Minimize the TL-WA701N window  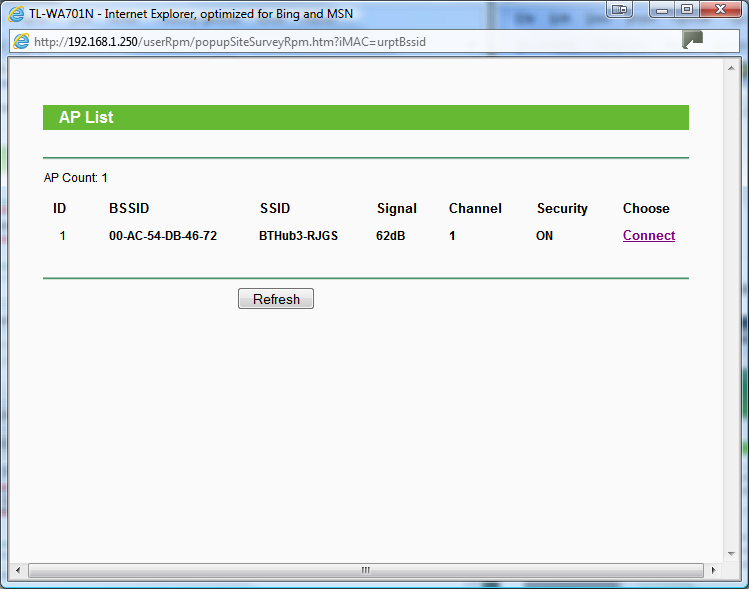tap(662, 10)
